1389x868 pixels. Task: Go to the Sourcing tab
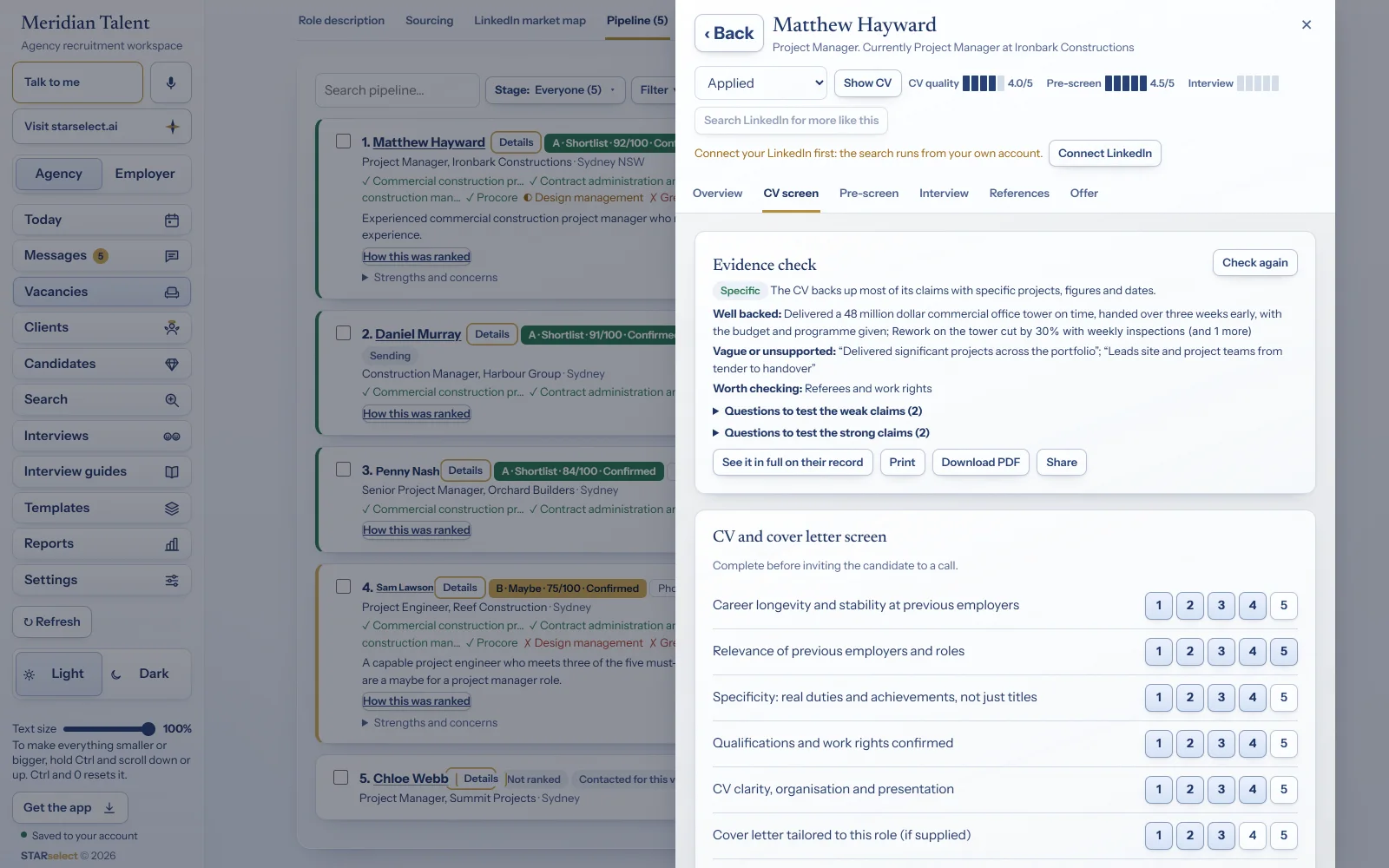click(x=430, y=21)
